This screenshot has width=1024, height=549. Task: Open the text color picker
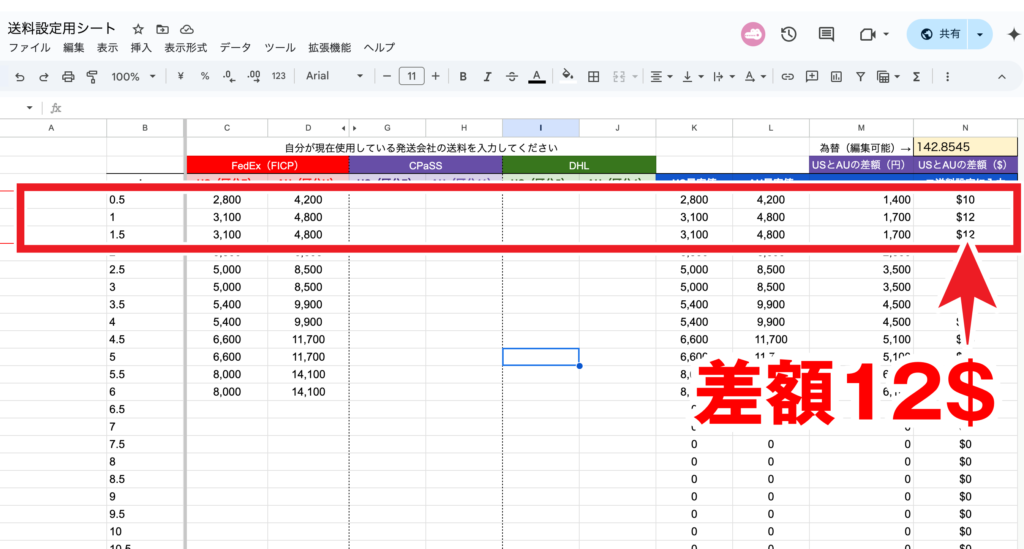point(536,76)
